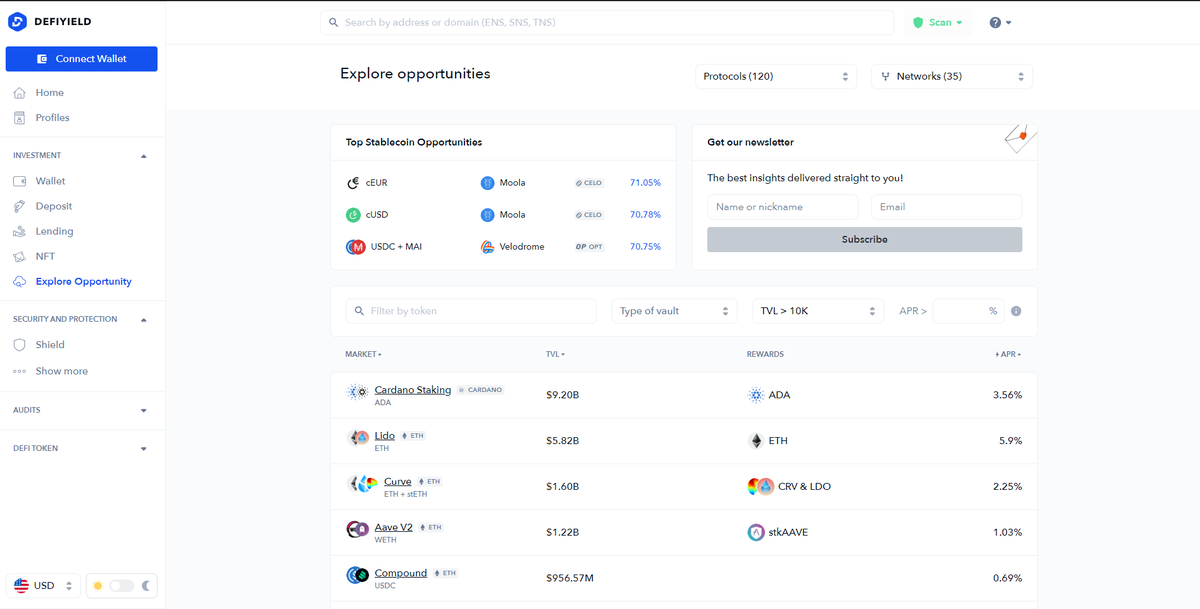Viewport: 1200px width, 609px height.
Task: Collapse the SECURITY AND PROTECTION section
Action: coord(143,320)
